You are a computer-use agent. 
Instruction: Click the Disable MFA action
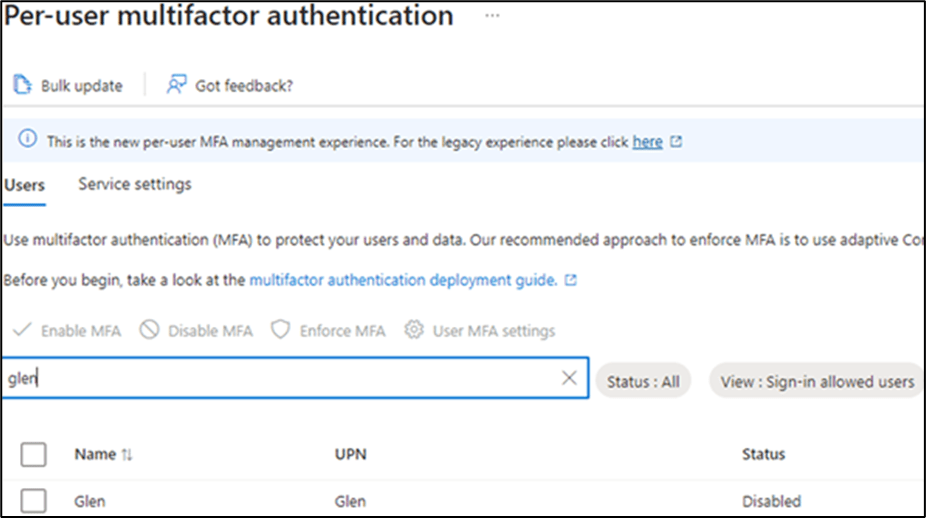[197, 331]
